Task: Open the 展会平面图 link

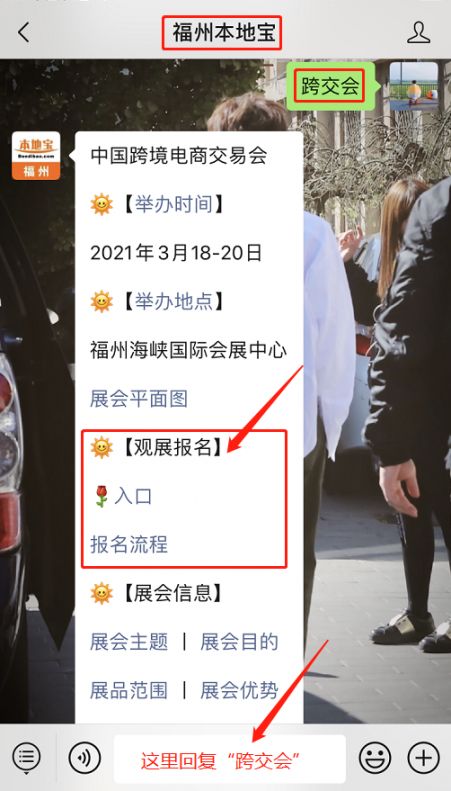Action: 139,399
